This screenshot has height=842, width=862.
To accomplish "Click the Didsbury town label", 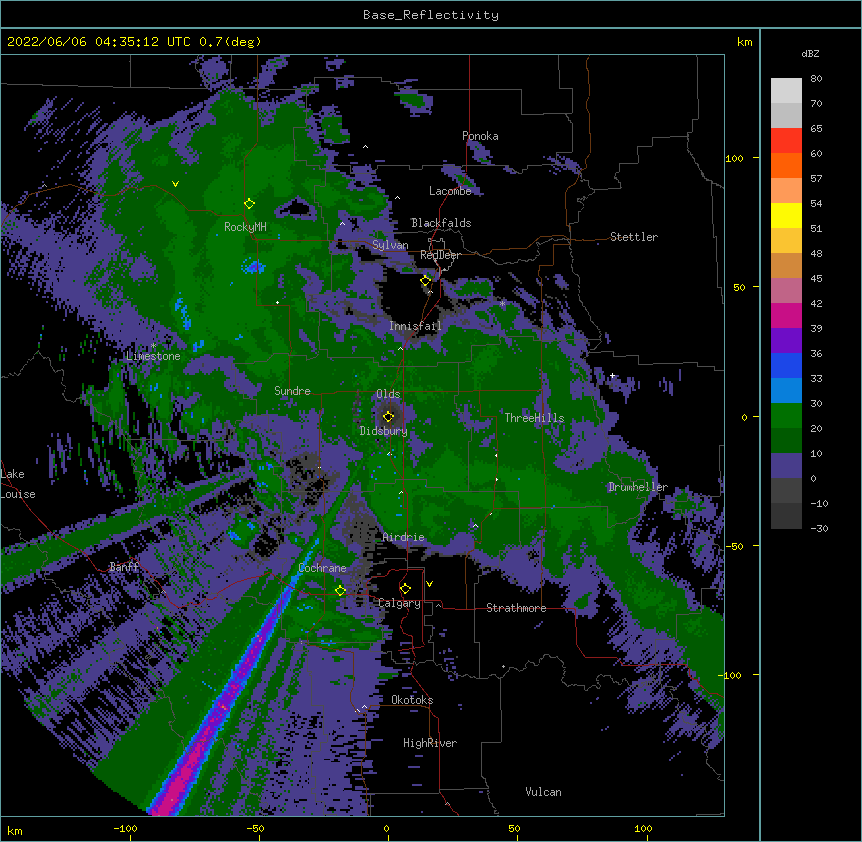I will (384, 431).
